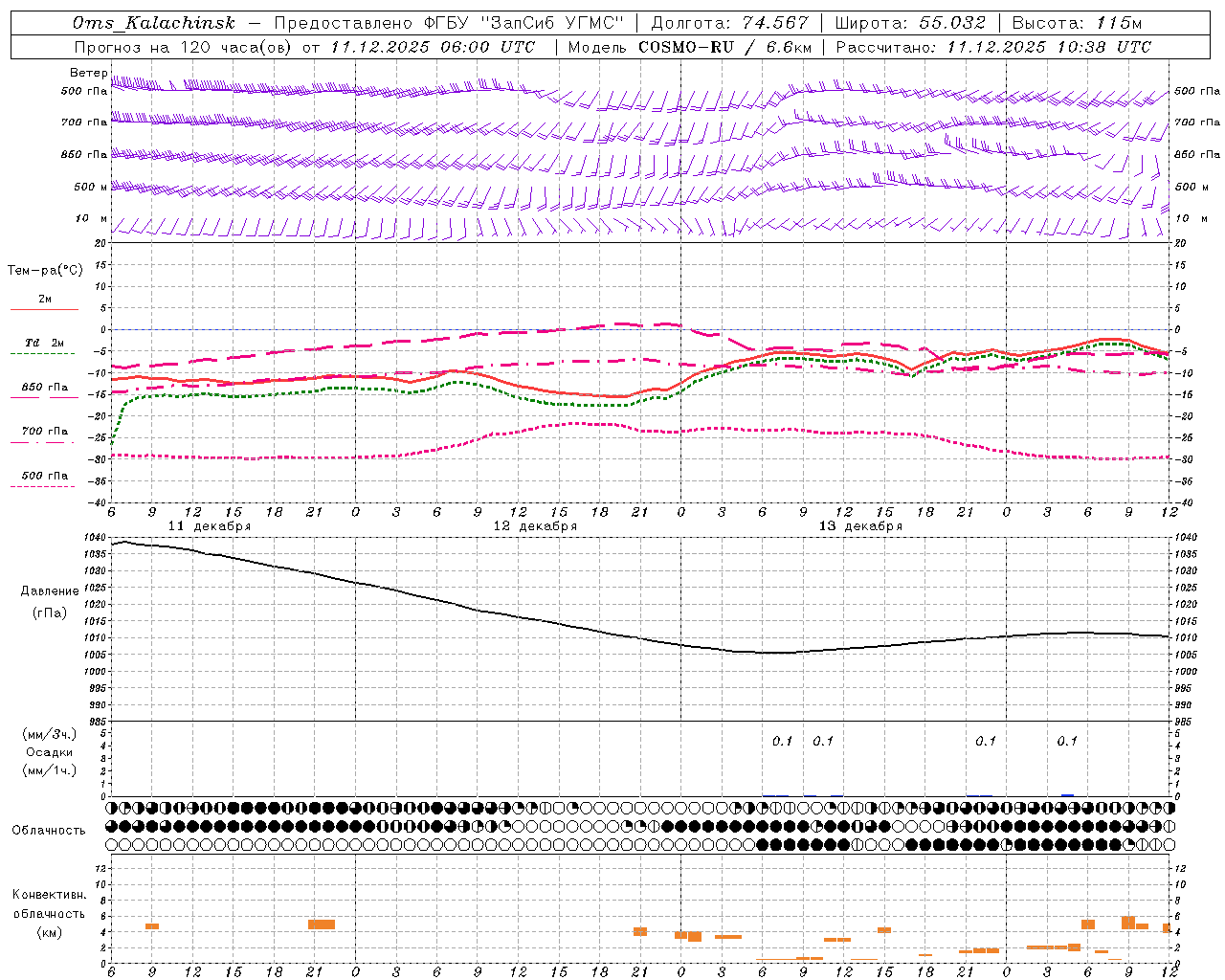Image resolution: width=1225 pixels, height=980 pixels.
Task: Click the '(мм/3ч.)' precipitation unit label
Action: tap(50, 734)
